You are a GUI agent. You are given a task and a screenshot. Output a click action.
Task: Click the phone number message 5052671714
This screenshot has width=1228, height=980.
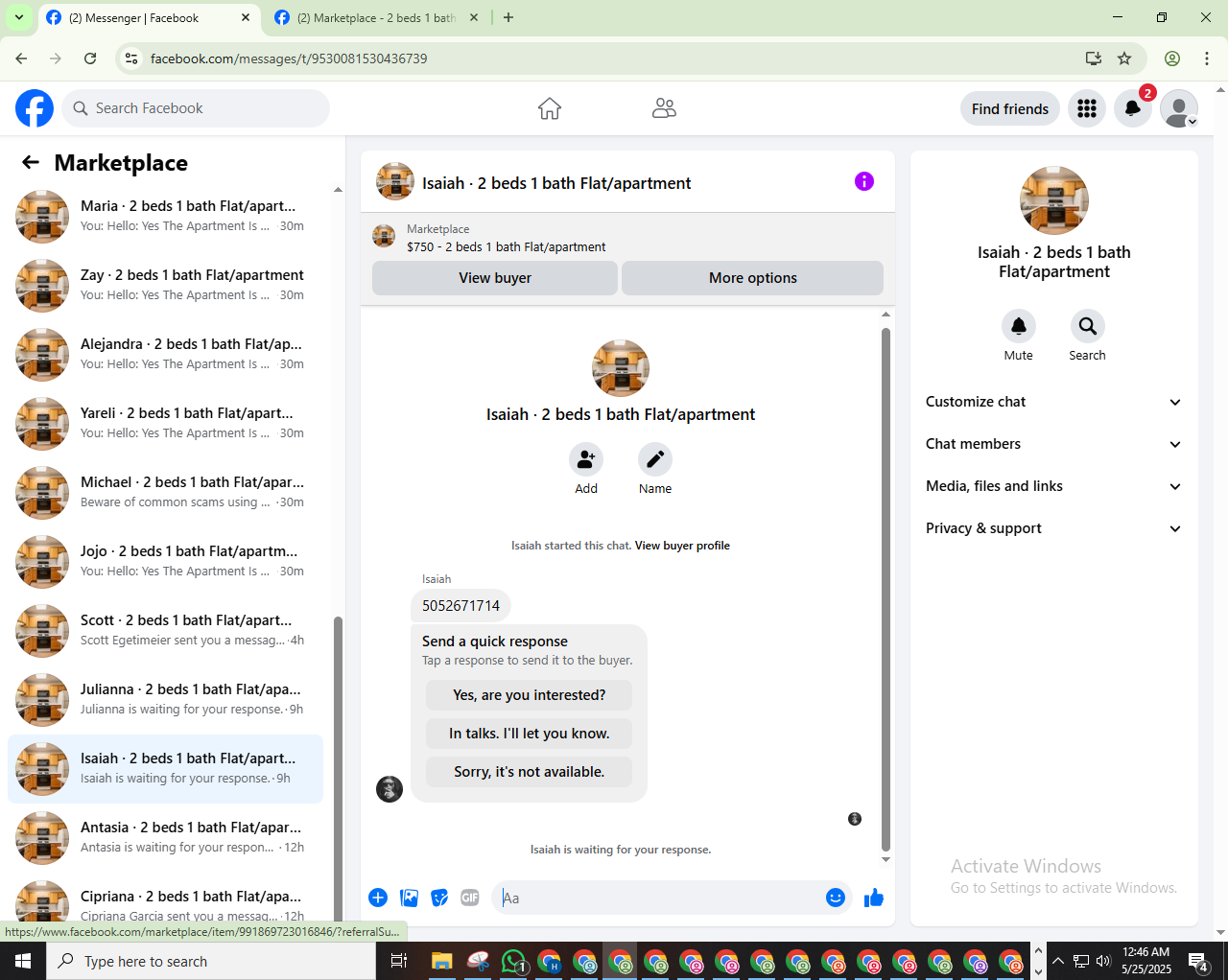[x=460, y=606]
